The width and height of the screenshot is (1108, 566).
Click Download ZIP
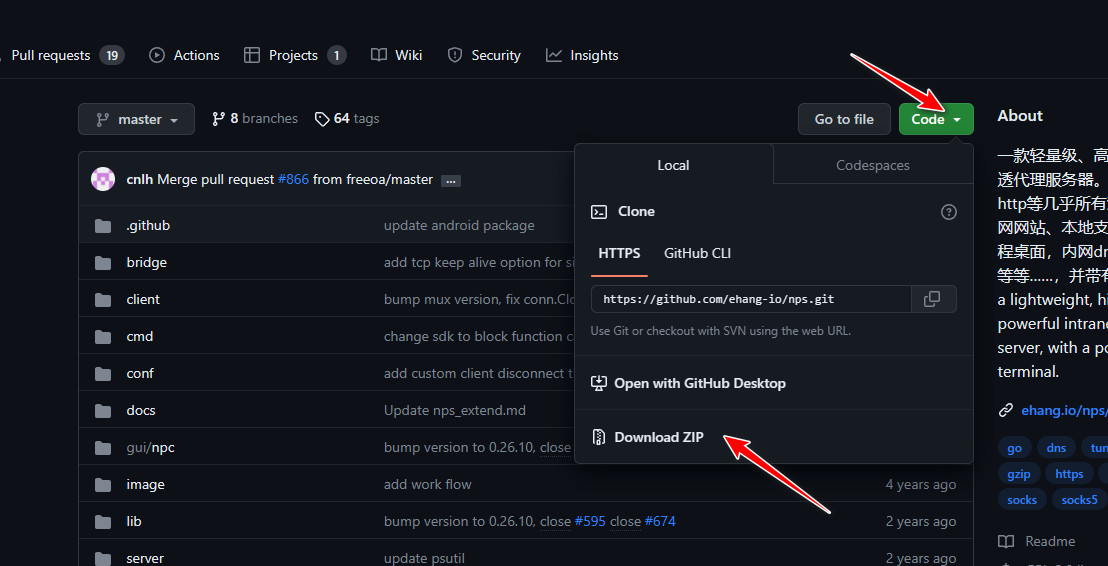point(659,437)
